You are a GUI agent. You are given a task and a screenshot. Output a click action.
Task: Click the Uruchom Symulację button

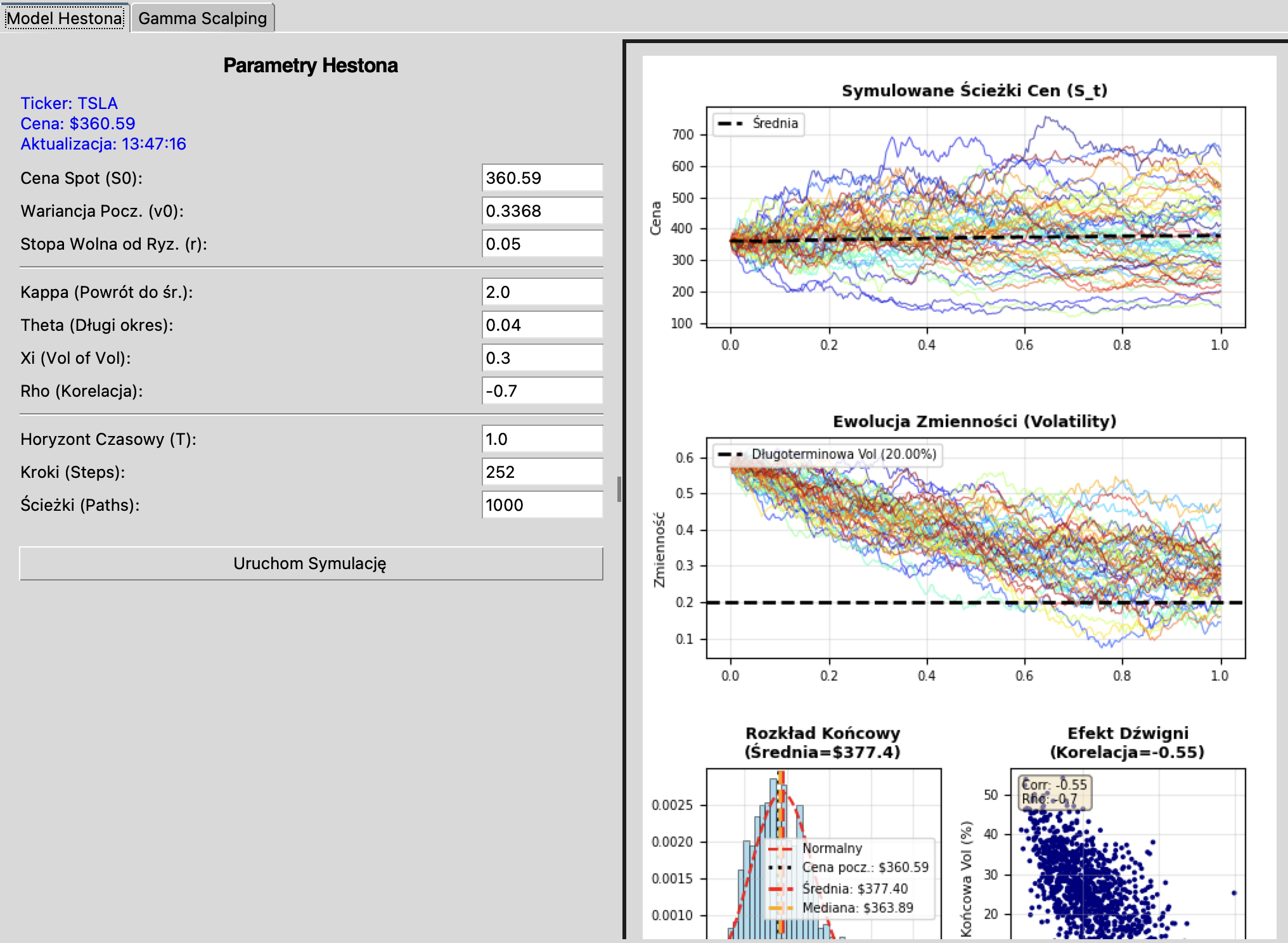(311, 563)
